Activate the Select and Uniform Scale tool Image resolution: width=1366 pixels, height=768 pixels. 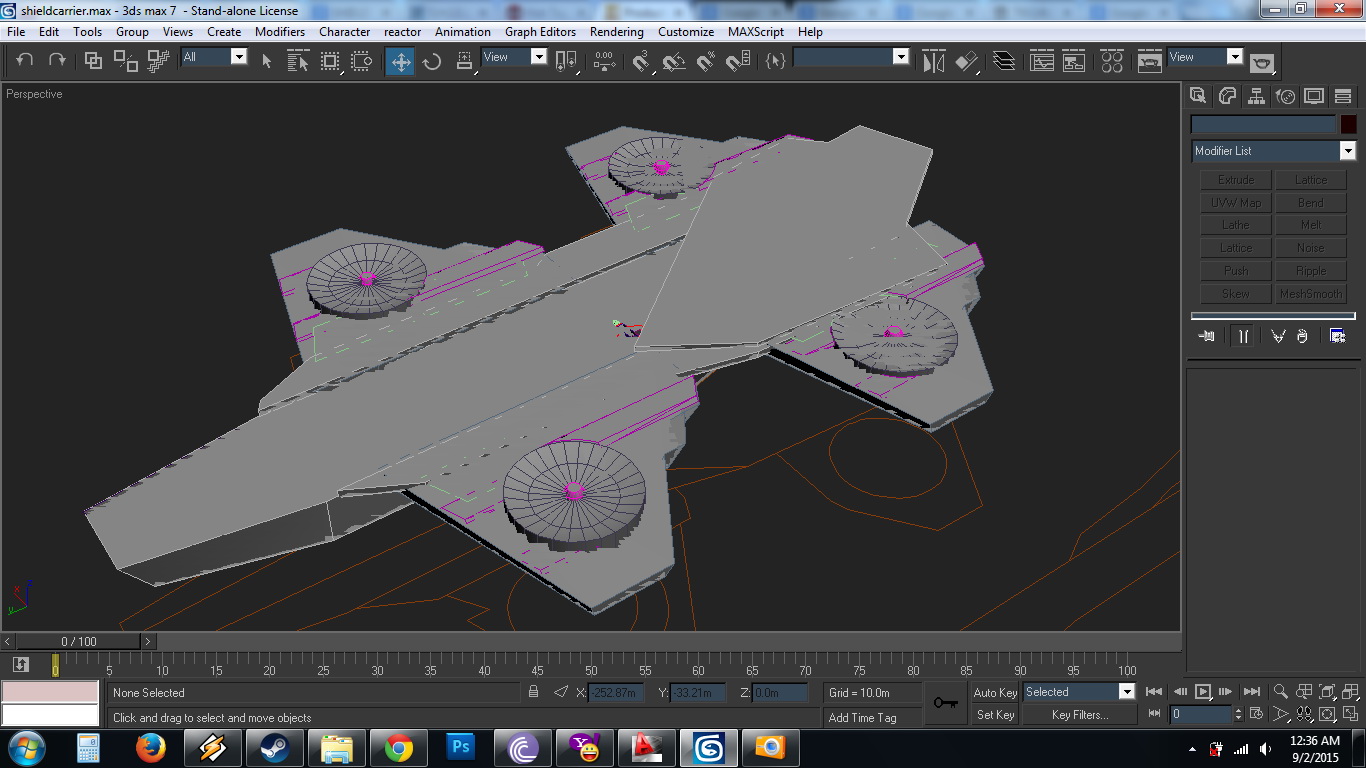coord(464,61)
